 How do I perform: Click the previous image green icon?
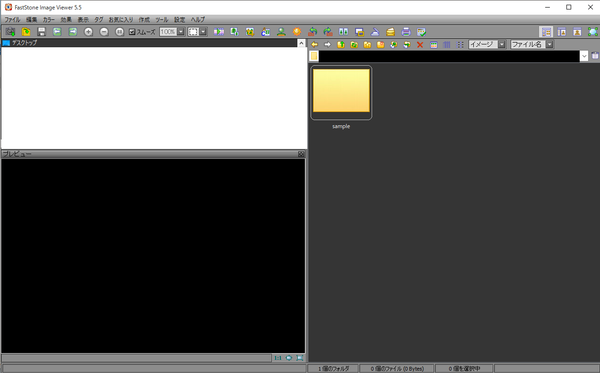click(57, 32)
